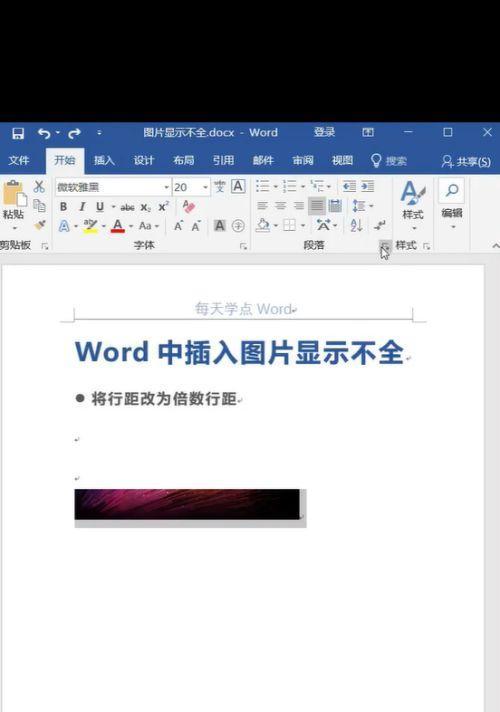Viewport: 500px width, 712px height.
Task: Open the font size dropdown showing 20
Action: [x=205, y=187]
